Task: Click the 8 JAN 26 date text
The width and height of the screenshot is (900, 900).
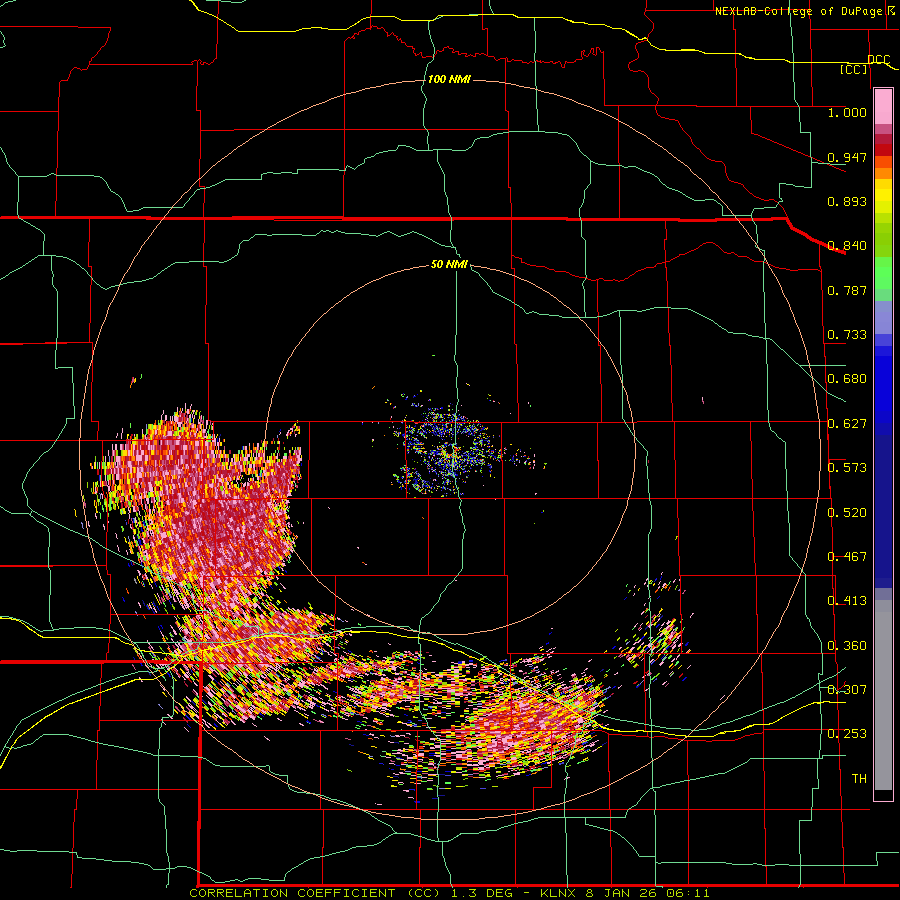Action: point(623,893)
